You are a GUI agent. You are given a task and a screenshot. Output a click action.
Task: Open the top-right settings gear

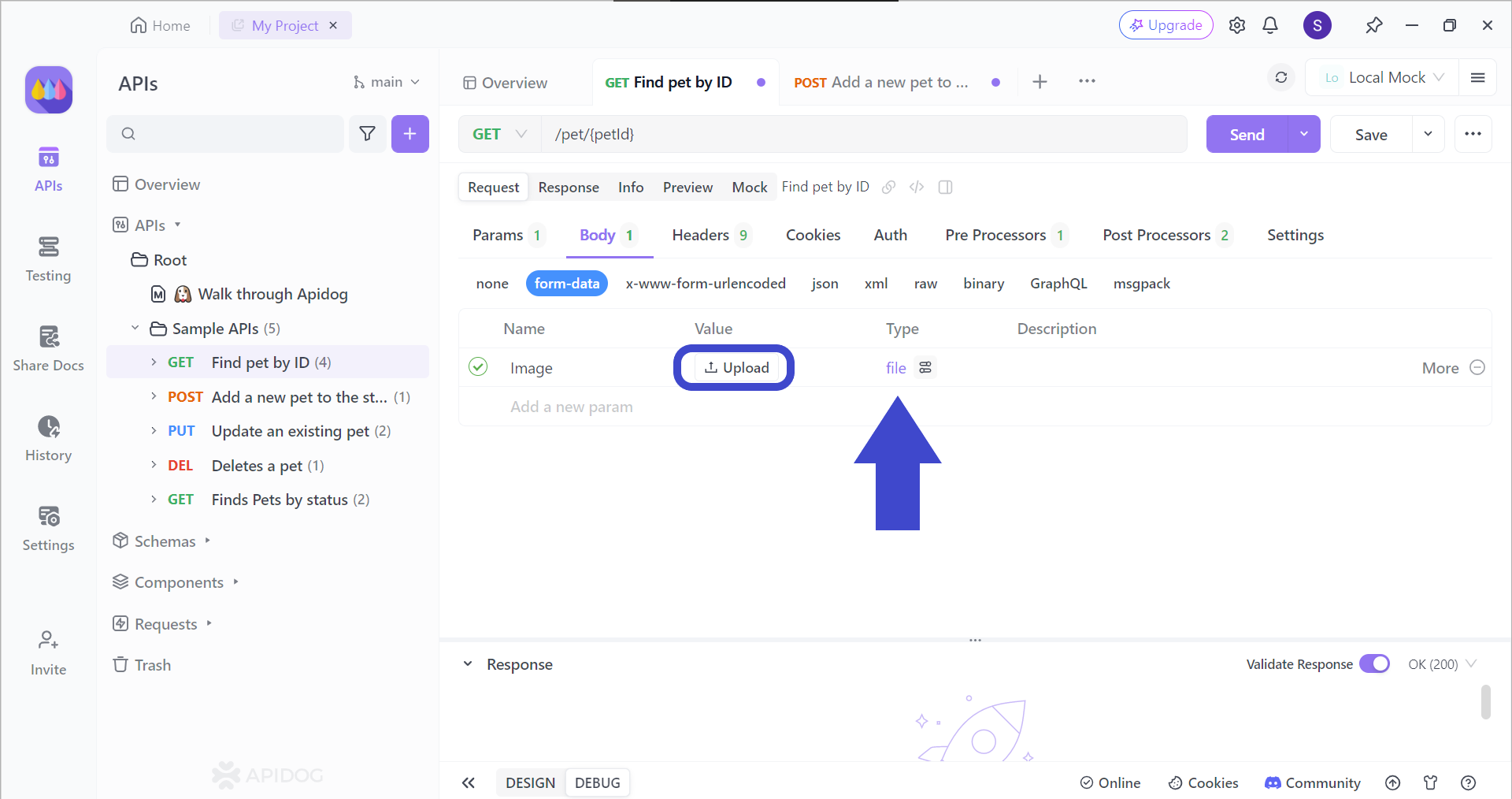click(1237, 25)
